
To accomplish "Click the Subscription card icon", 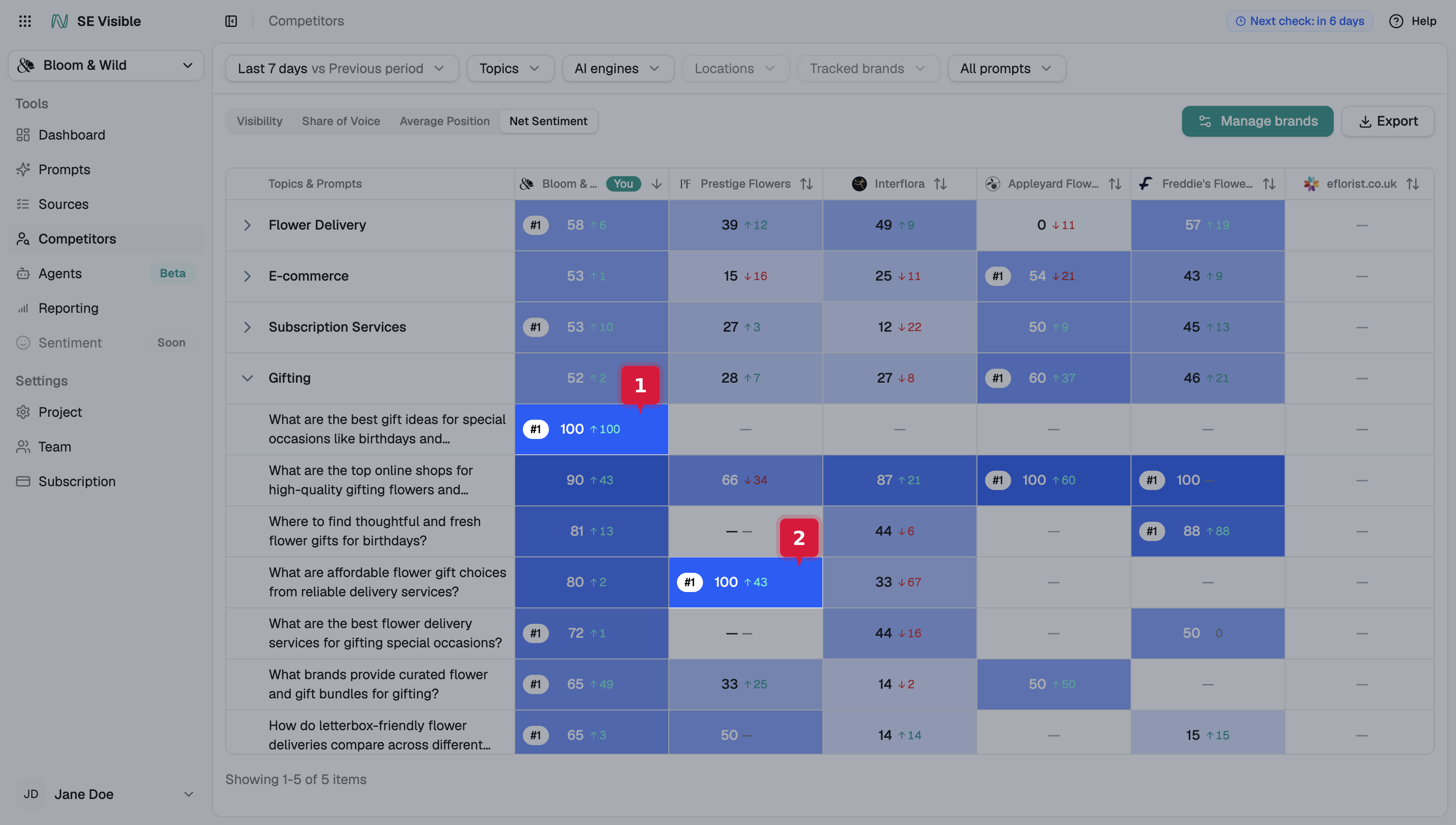I will coord(23,481).
